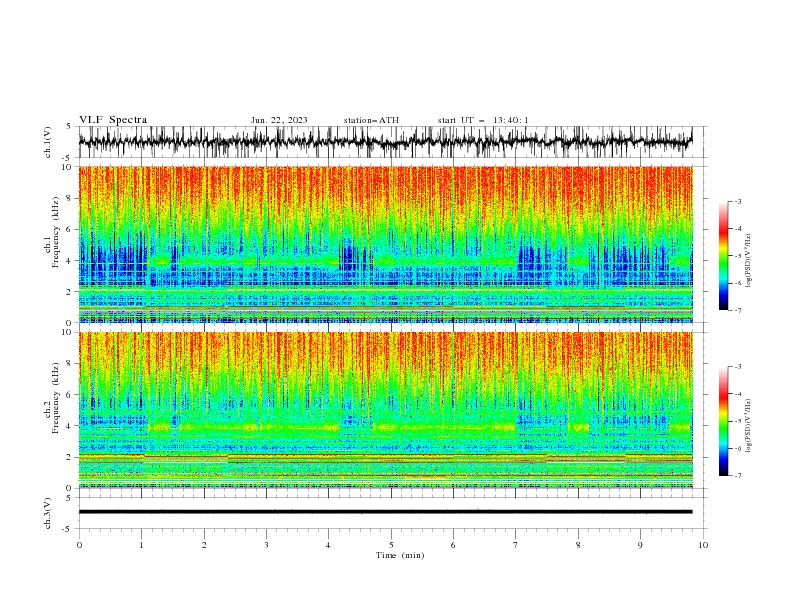Click the 'station=ATH' label

click(x=371, y=120)
